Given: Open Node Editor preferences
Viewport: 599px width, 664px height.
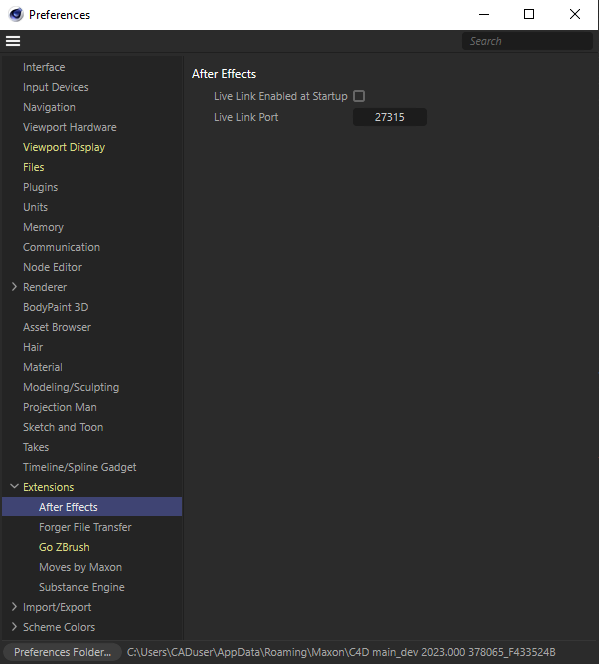Looking at the screenshot, I should click(x=52, y=267).
